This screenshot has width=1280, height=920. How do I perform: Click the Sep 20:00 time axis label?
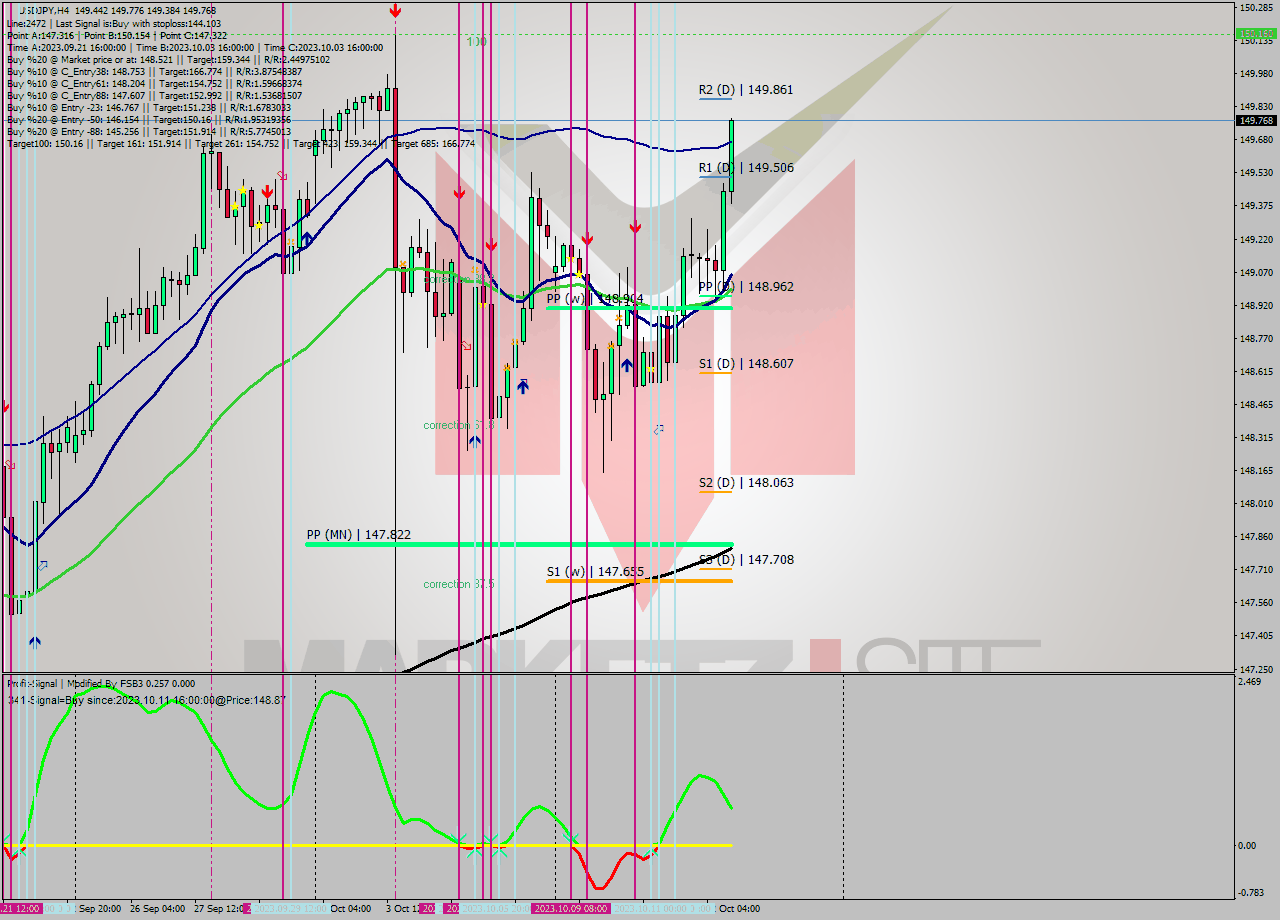tap(100, 909)
